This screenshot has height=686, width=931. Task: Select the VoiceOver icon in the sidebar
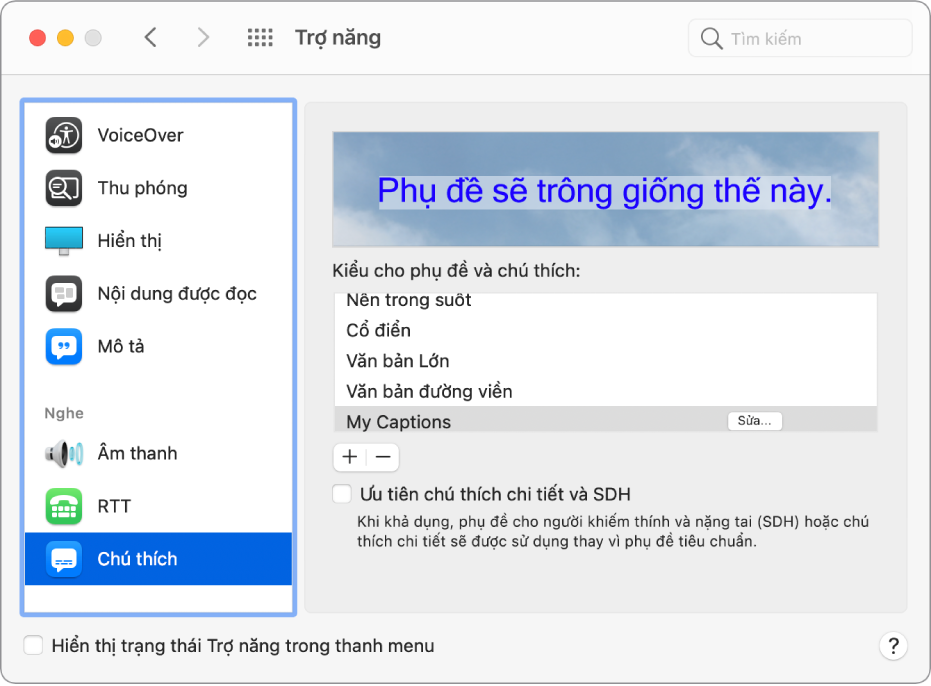(63, 135)
